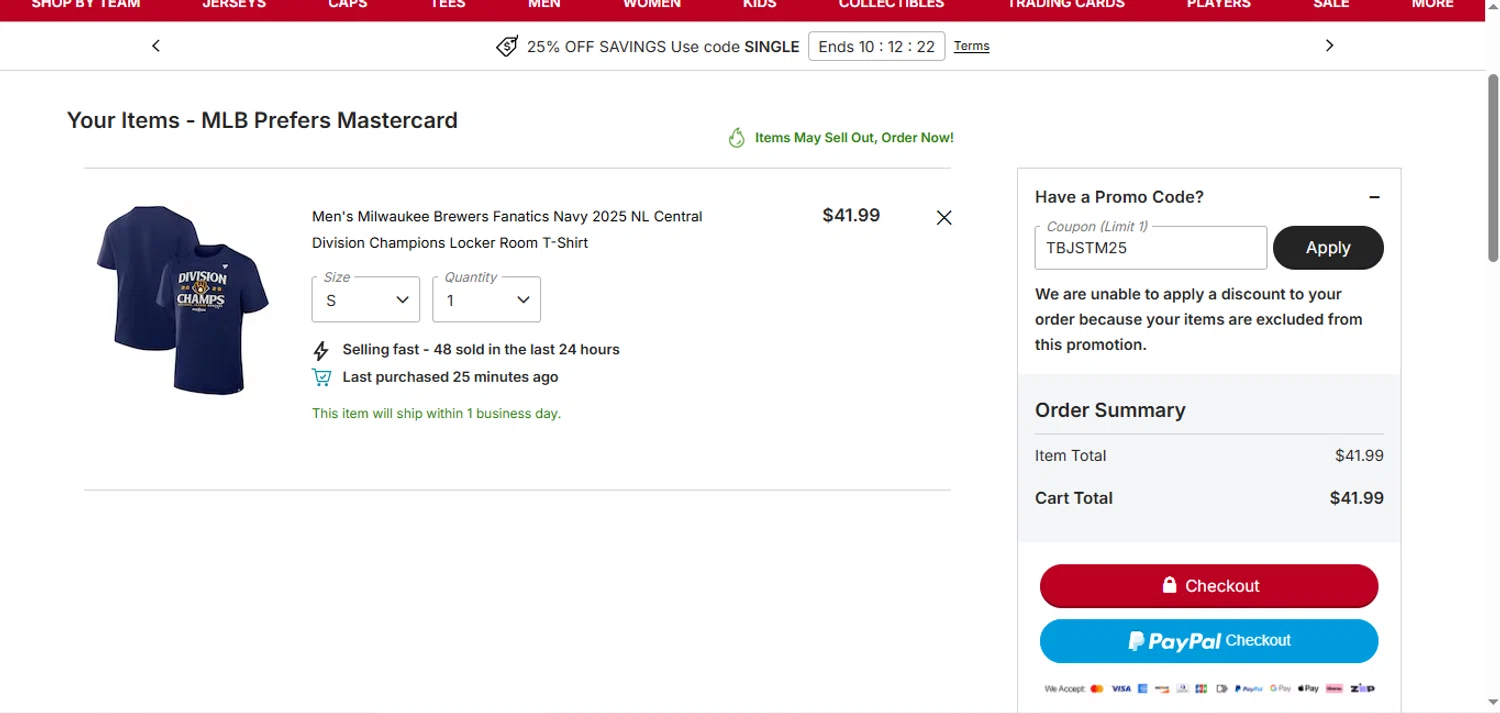The height and width of the screenshot is (713, 1500).
Task: Show the next promotion banner
Action: tap(1329, 46)
